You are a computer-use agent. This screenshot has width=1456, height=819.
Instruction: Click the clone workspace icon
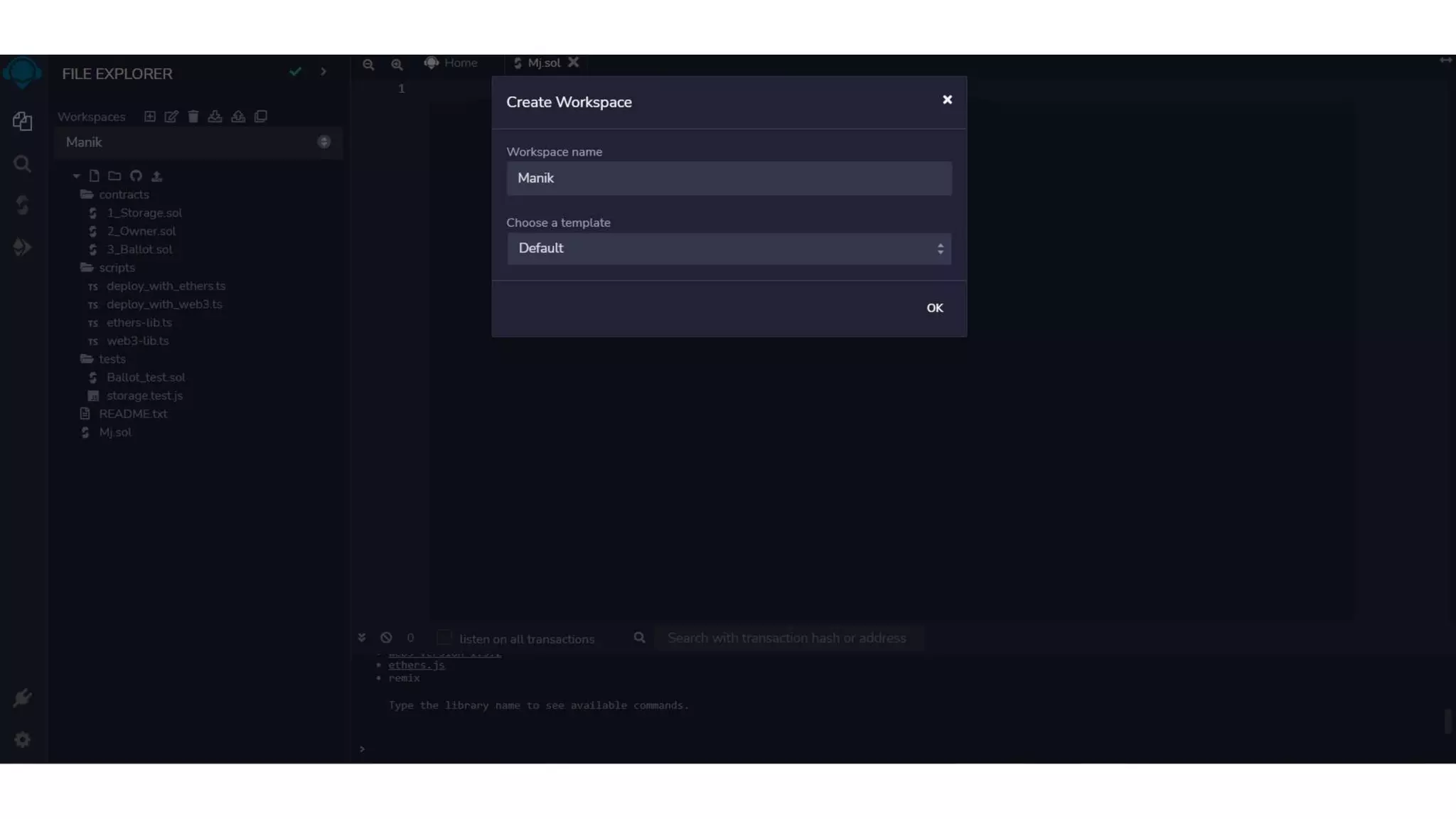point(261,117)
